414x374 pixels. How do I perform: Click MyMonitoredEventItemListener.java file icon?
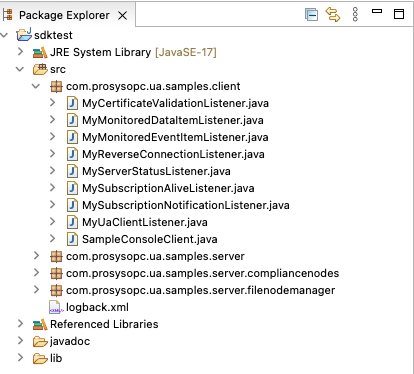[72, 137]
